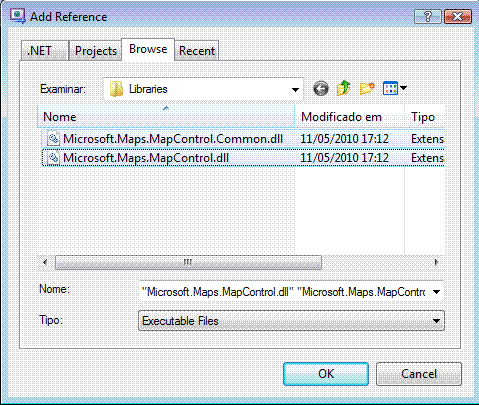Go back using the round arrow icon
The height and width of the screenshot is (405, 479).
point(321,89)
